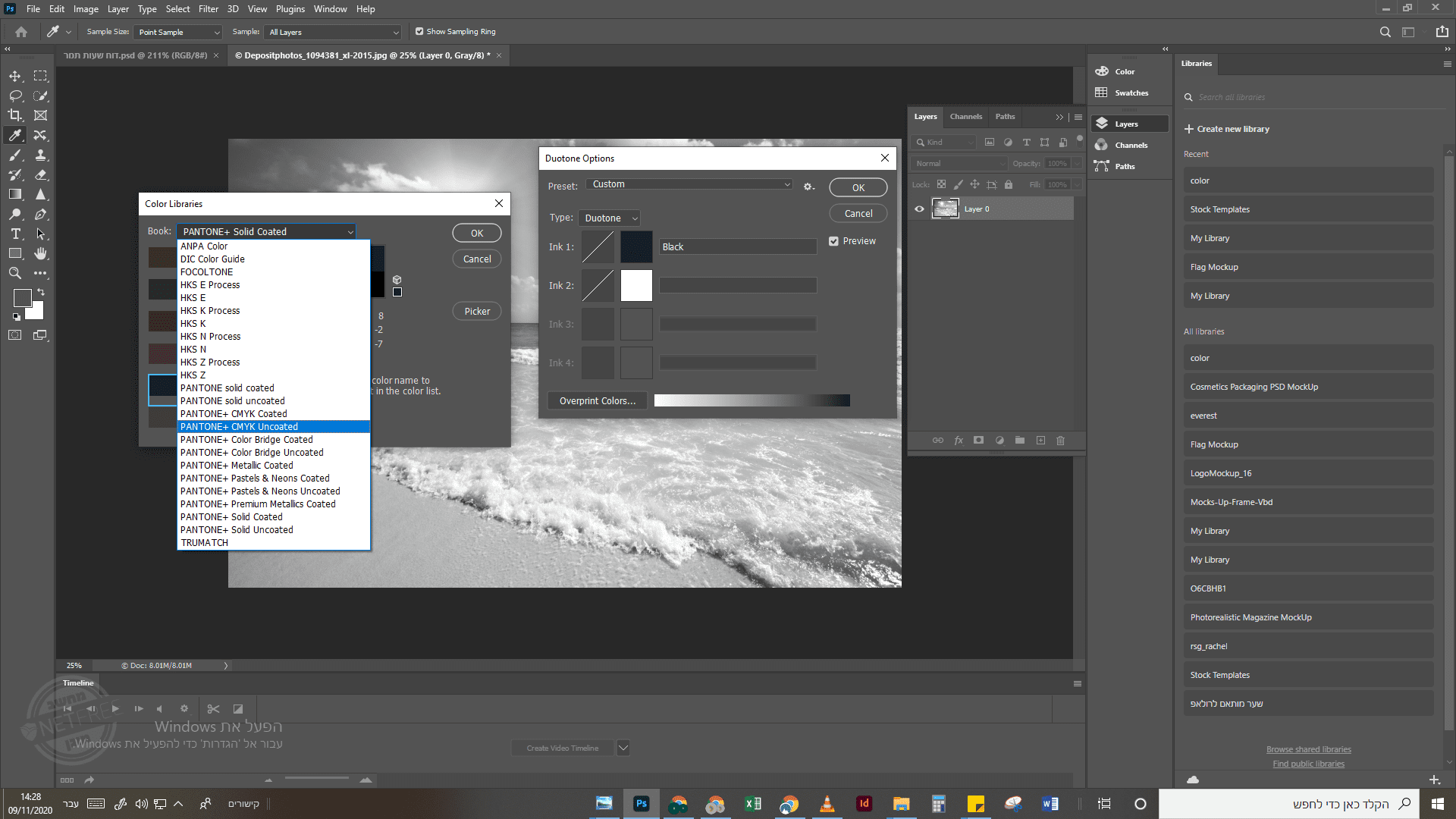The image size is (1456, 819).
Task: Click Picker button in Color Libraries
Action: 477,312
